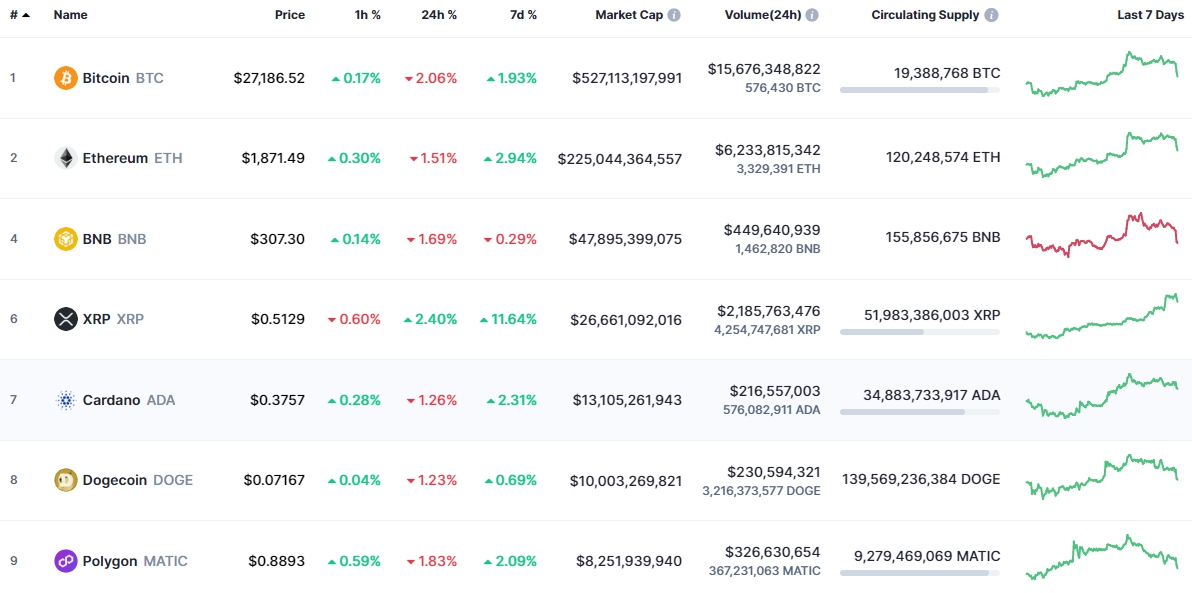Viewport: 1192px width, 593px height.
Task: Click Polygon volume $326,630,654
Action: click(x=773, y=552)
